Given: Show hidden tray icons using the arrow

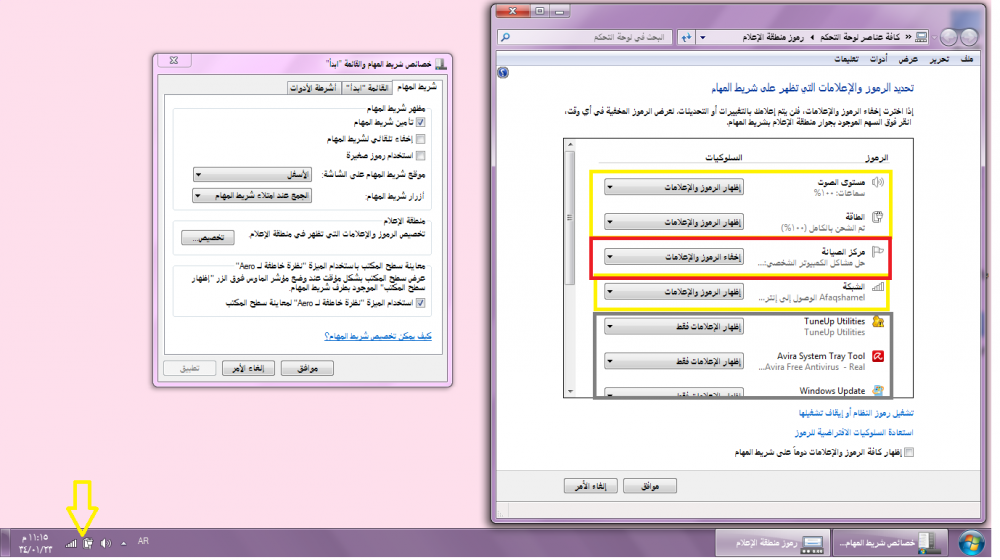Looking at the screenshot, I should click(x=124, y=542).
